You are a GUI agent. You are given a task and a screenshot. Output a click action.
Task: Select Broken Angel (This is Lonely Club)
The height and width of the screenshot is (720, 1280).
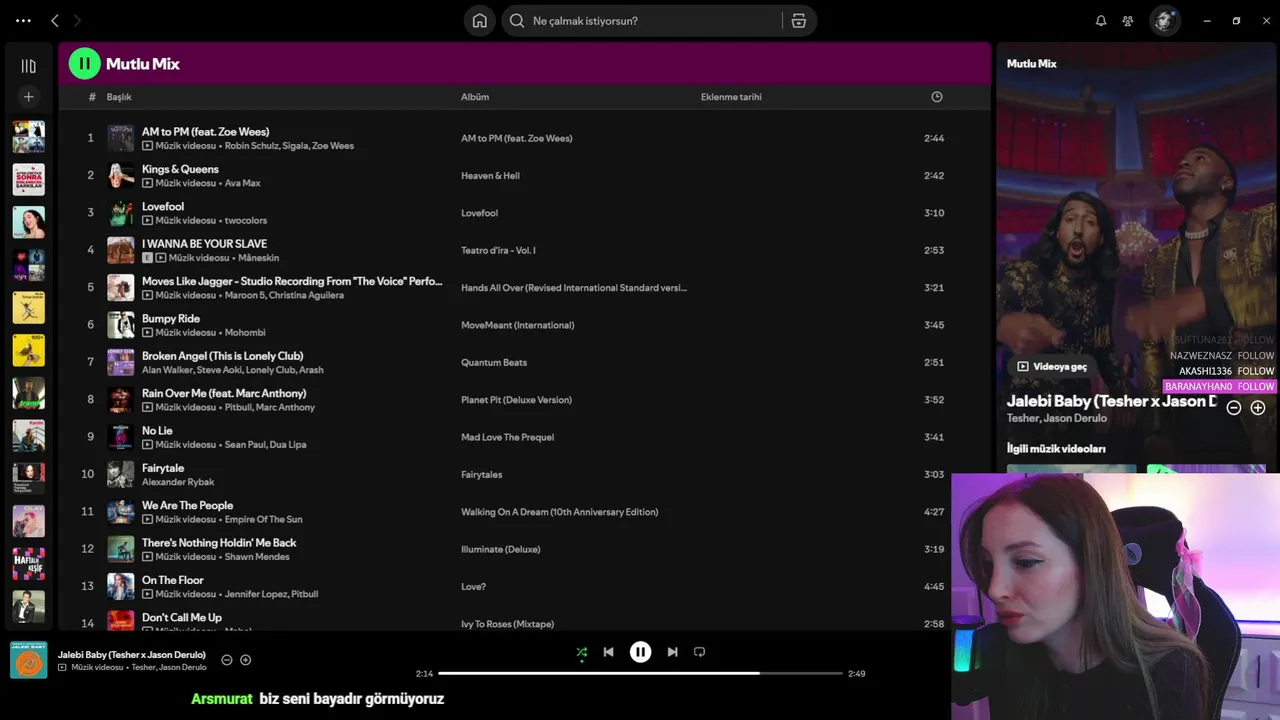click(222, 356)
